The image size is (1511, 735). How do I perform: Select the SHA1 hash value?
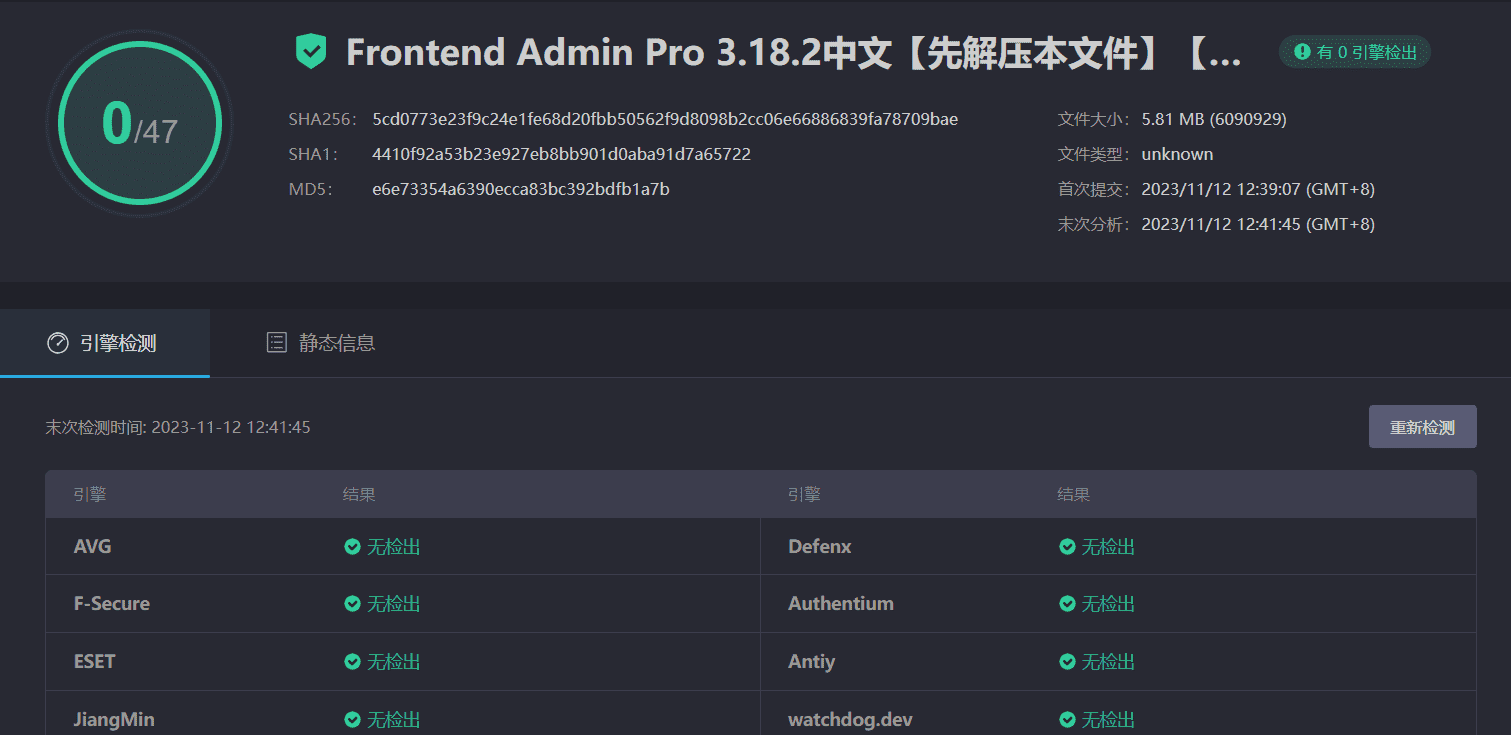[561, 155]
